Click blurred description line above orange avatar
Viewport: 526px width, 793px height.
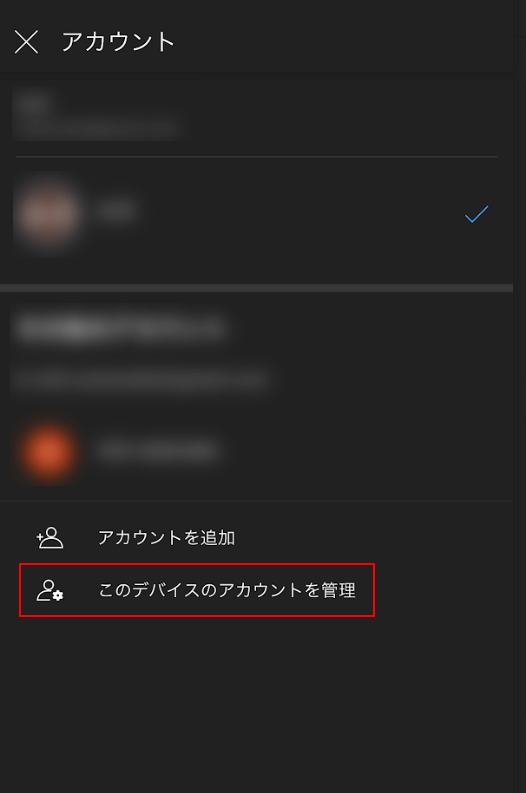click(140, 379)
